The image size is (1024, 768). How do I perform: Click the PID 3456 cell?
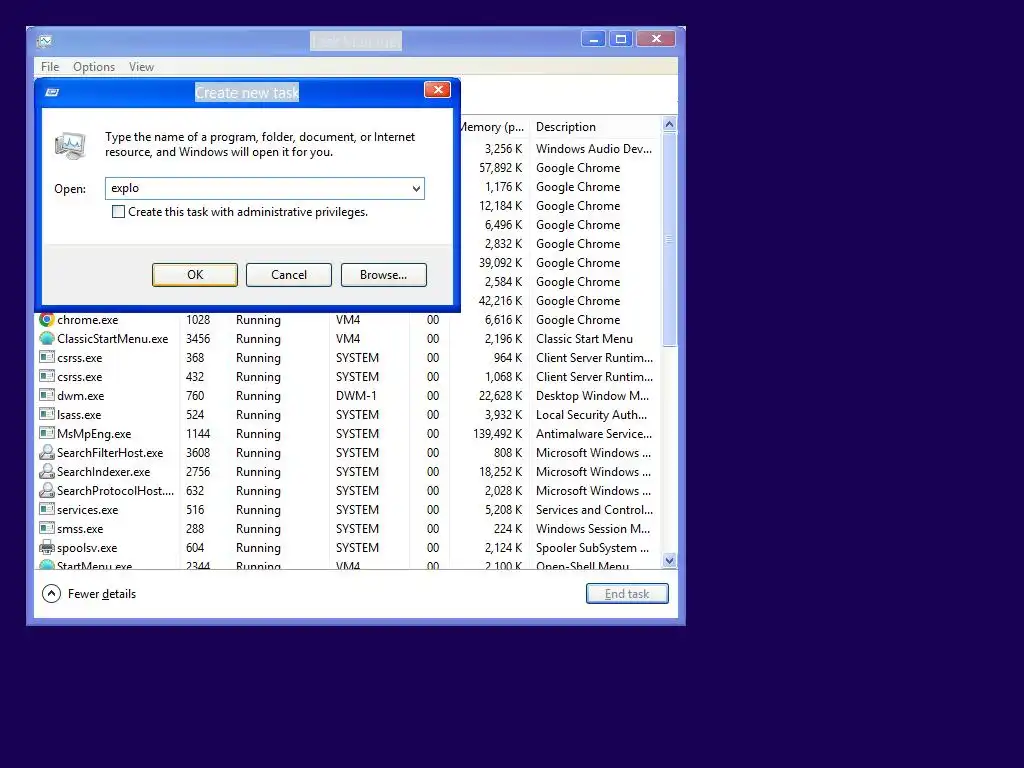pyautogui.click(x=198, y=339)
